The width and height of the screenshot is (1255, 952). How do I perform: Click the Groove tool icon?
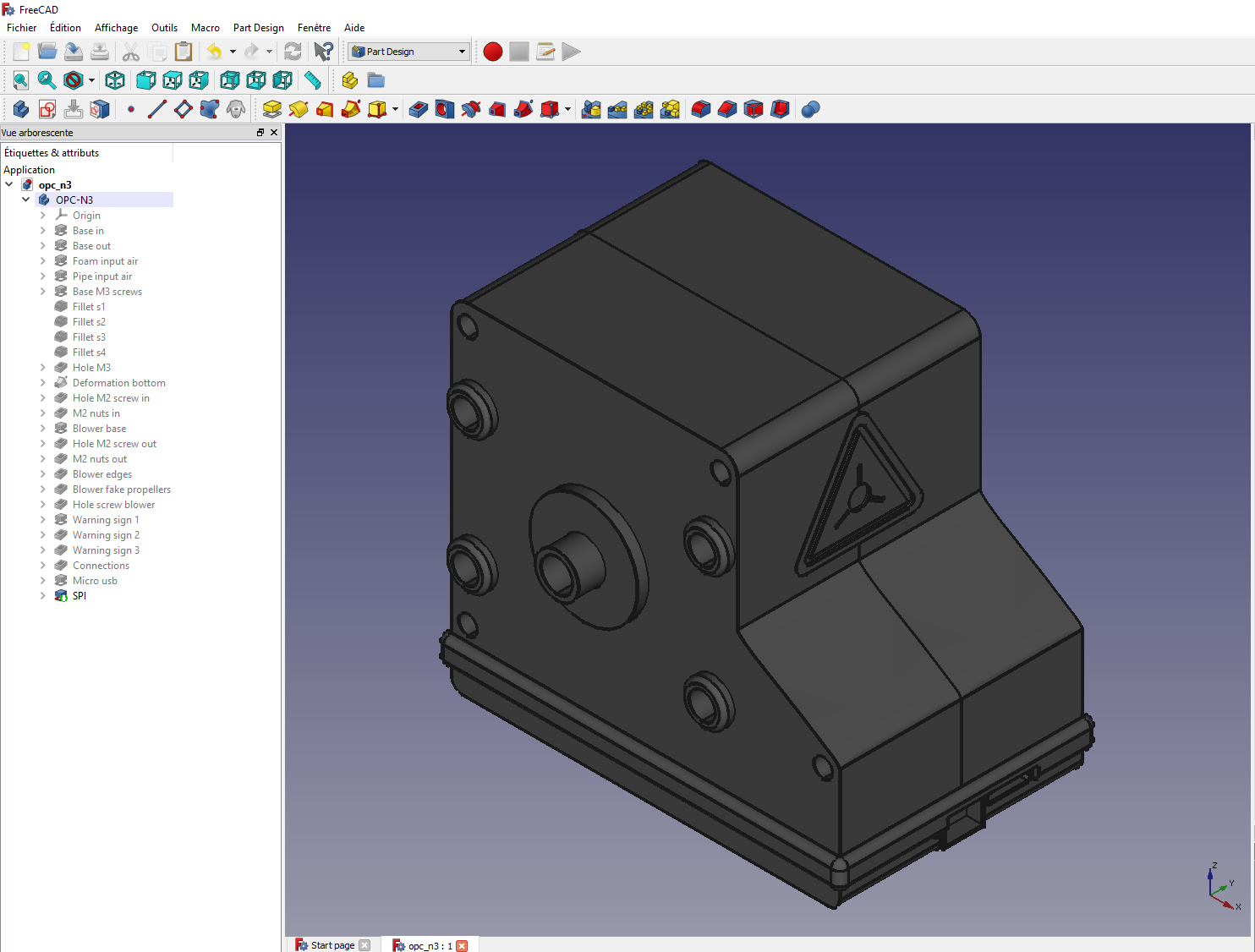[x=471, y=109]
